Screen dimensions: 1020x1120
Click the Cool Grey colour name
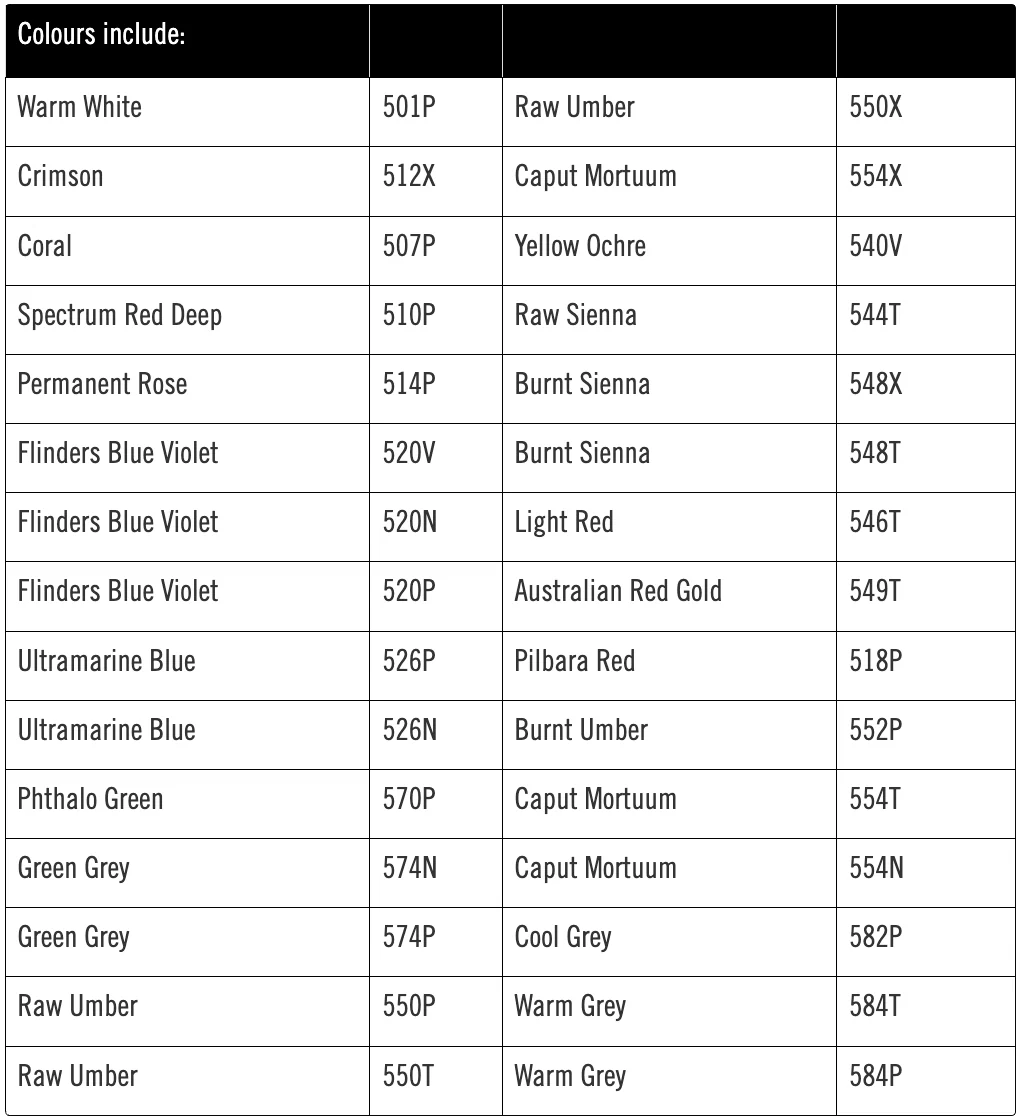[x=563, y=937]
